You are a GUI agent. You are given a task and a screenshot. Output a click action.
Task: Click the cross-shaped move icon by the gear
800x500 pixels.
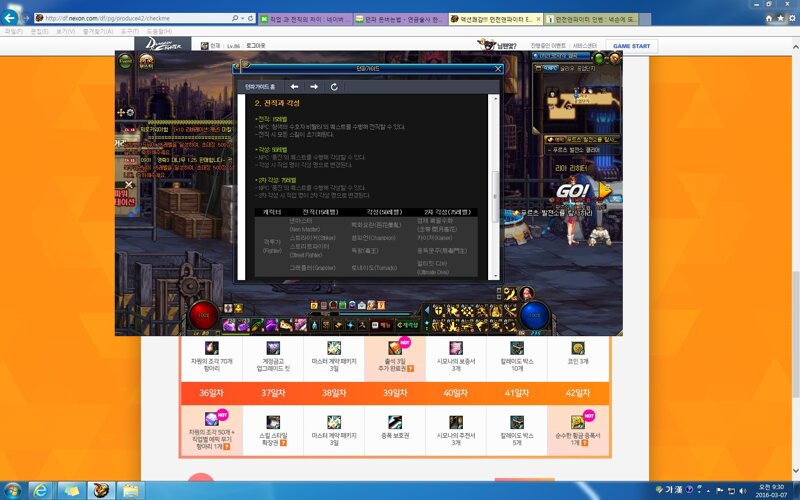tap(121, 112)
